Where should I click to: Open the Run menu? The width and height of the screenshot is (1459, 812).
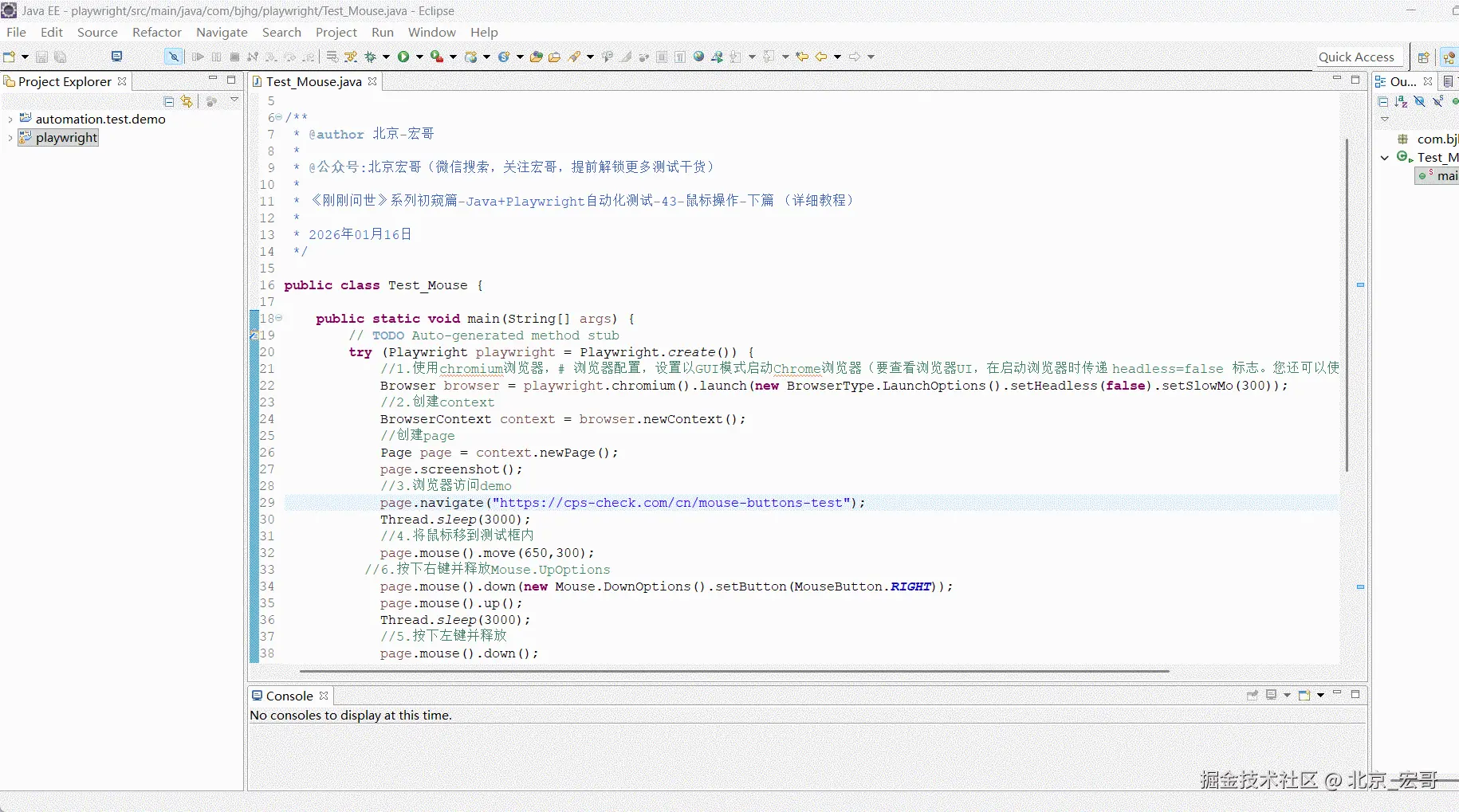383,33
